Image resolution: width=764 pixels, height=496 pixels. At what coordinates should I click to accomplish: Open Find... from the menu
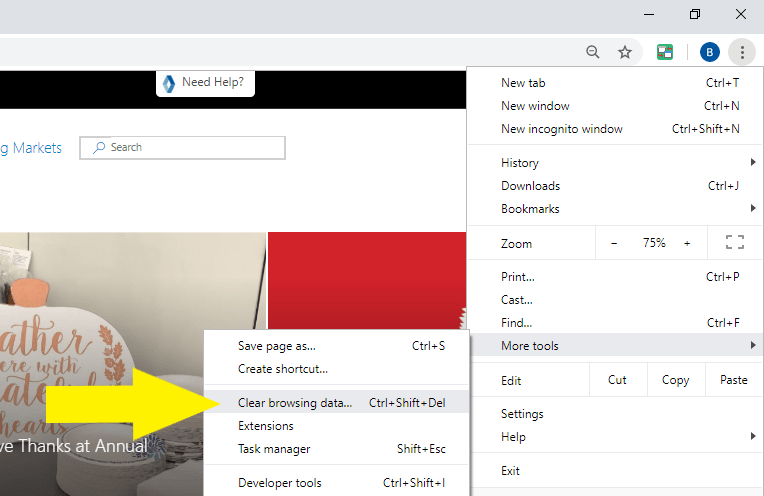point(615,323)
